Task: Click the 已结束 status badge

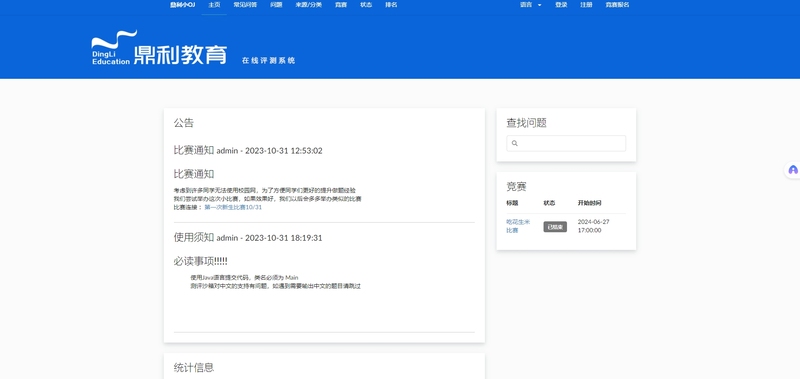Action: [555, 227]
